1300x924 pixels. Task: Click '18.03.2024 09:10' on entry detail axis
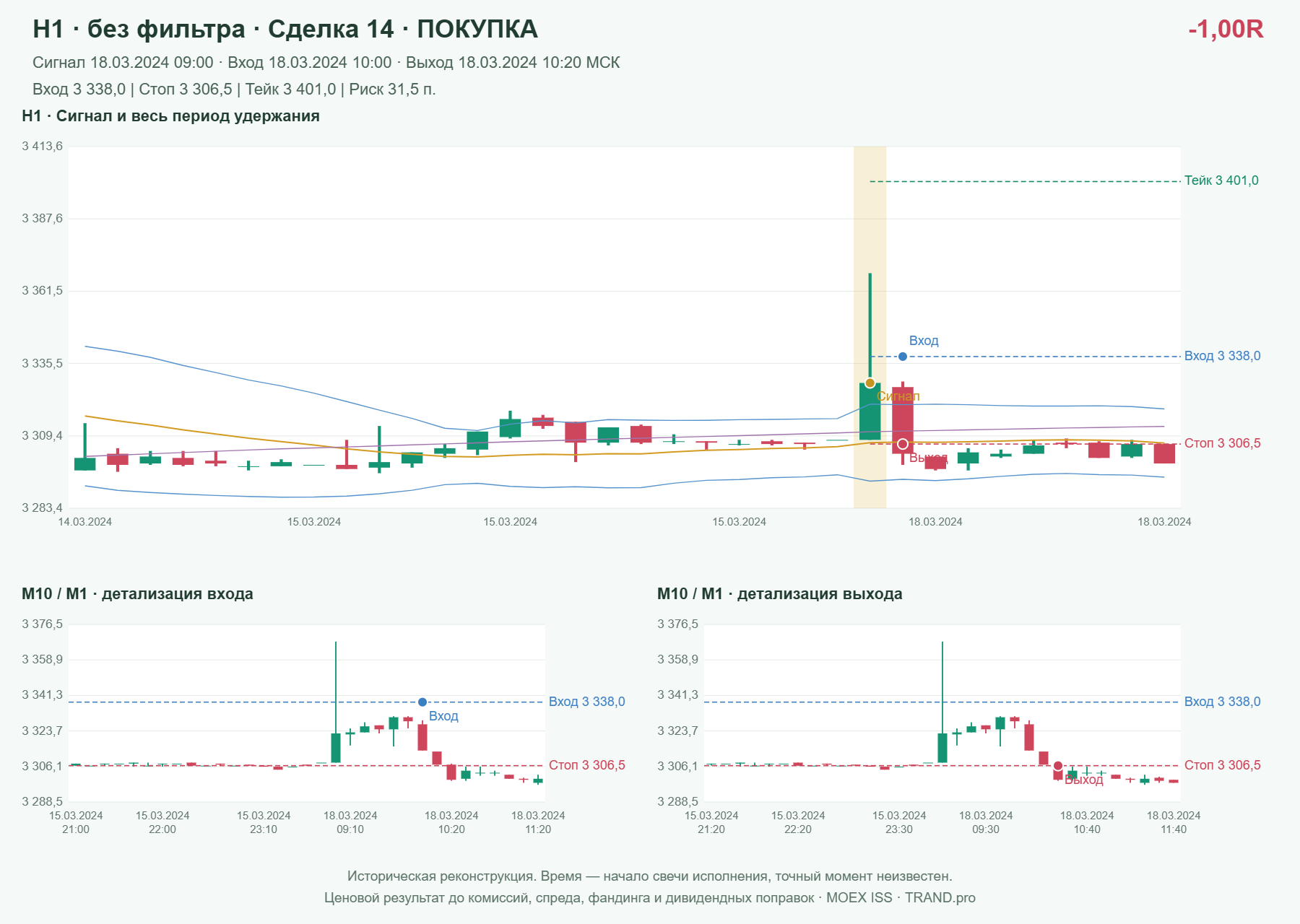click(x=350, y=822)
